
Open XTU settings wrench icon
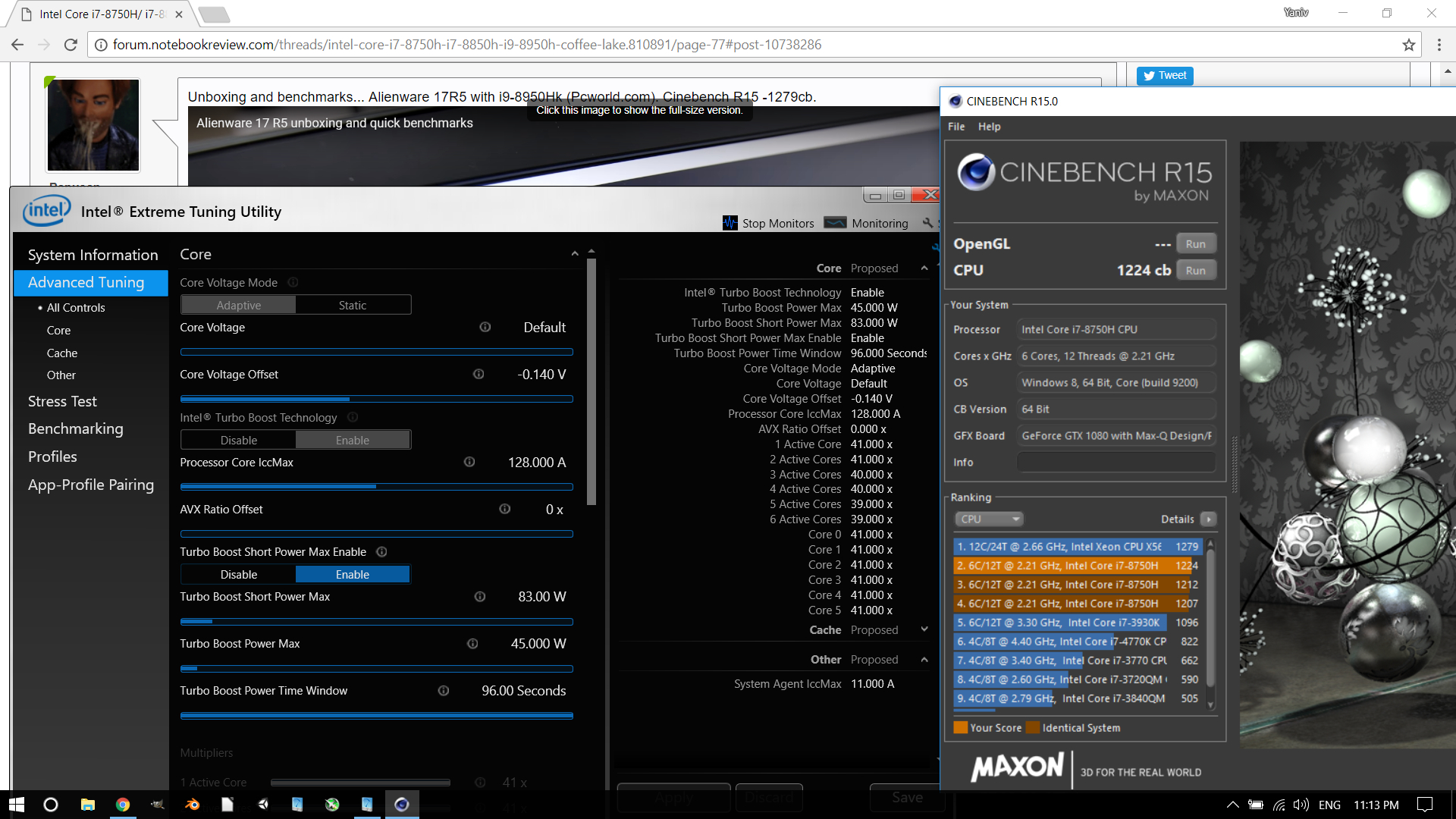click(927, 223)
